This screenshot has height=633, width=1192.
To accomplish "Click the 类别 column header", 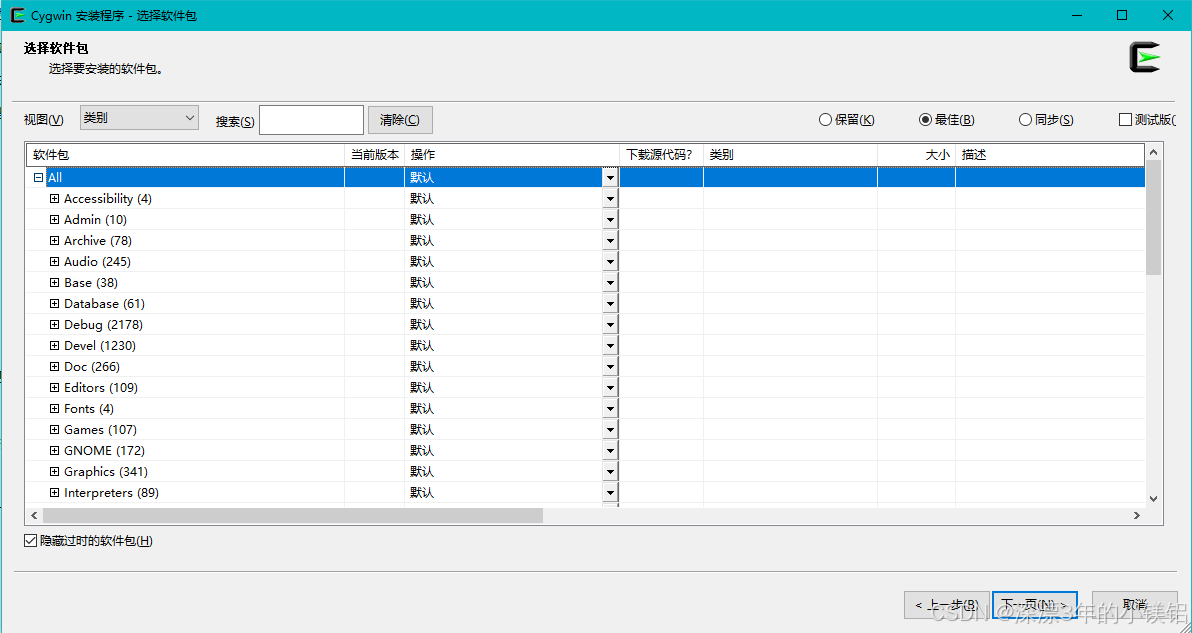I will click(791, 154).
